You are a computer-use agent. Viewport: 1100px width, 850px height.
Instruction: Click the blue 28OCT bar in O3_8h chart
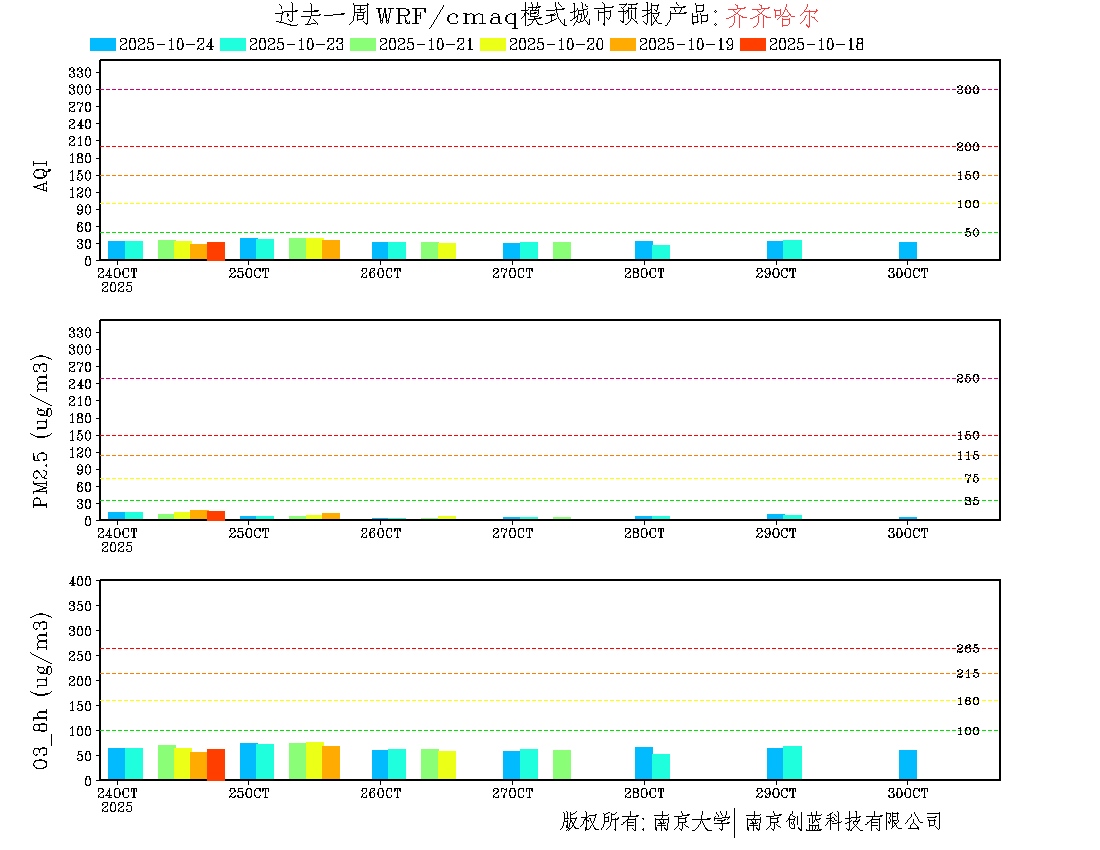pyautogui.click(x=644, y=763)
